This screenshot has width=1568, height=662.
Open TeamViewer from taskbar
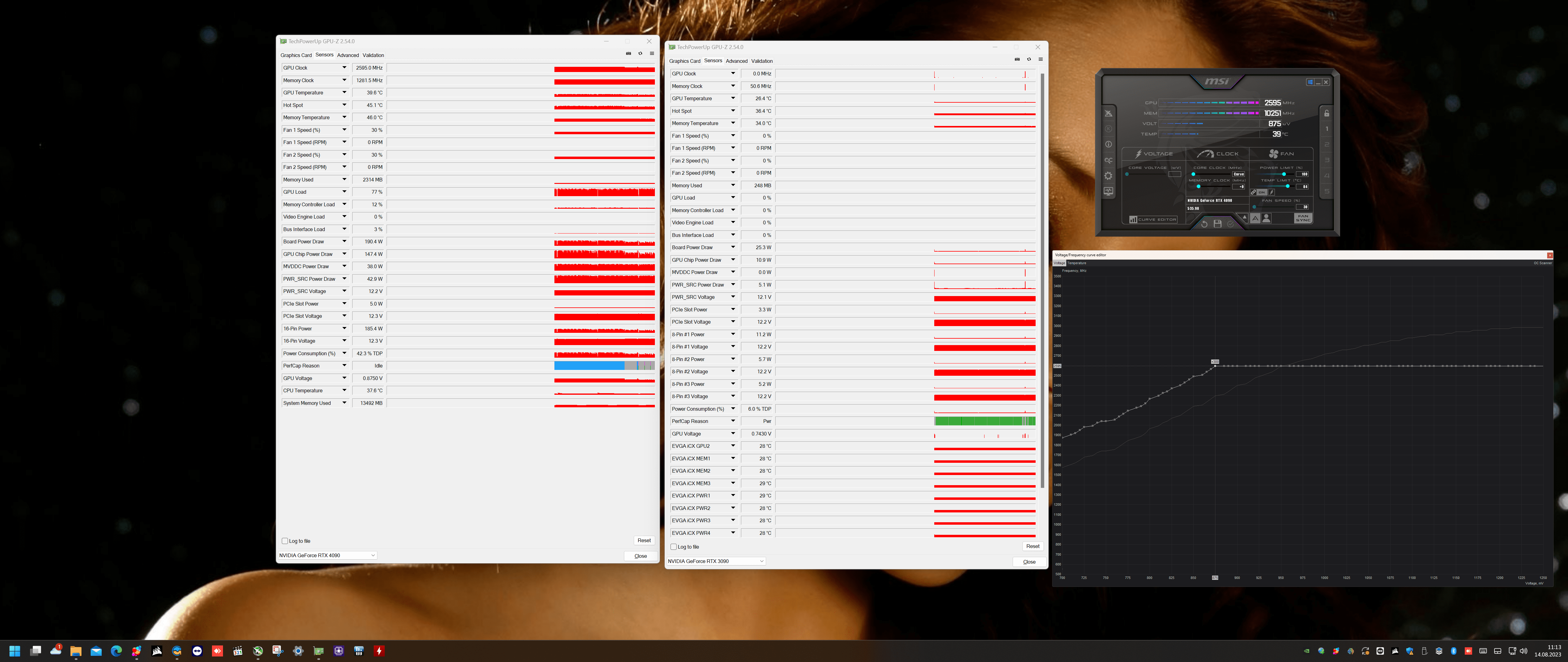(197, 650)
